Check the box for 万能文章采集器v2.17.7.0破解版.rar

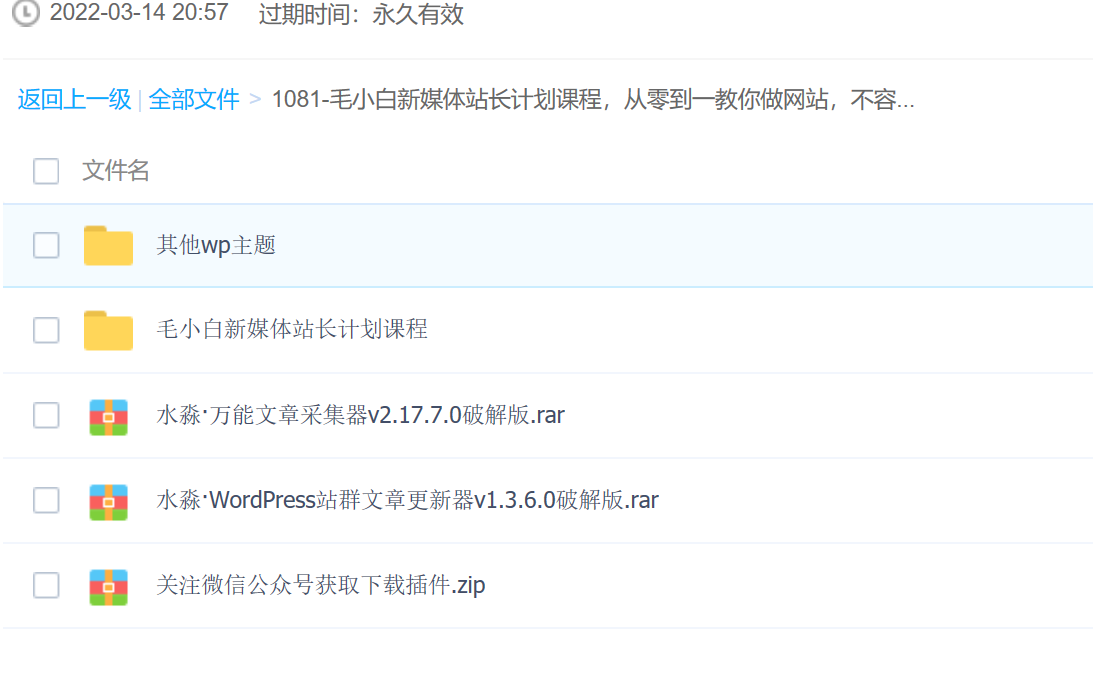click(46, 415)
